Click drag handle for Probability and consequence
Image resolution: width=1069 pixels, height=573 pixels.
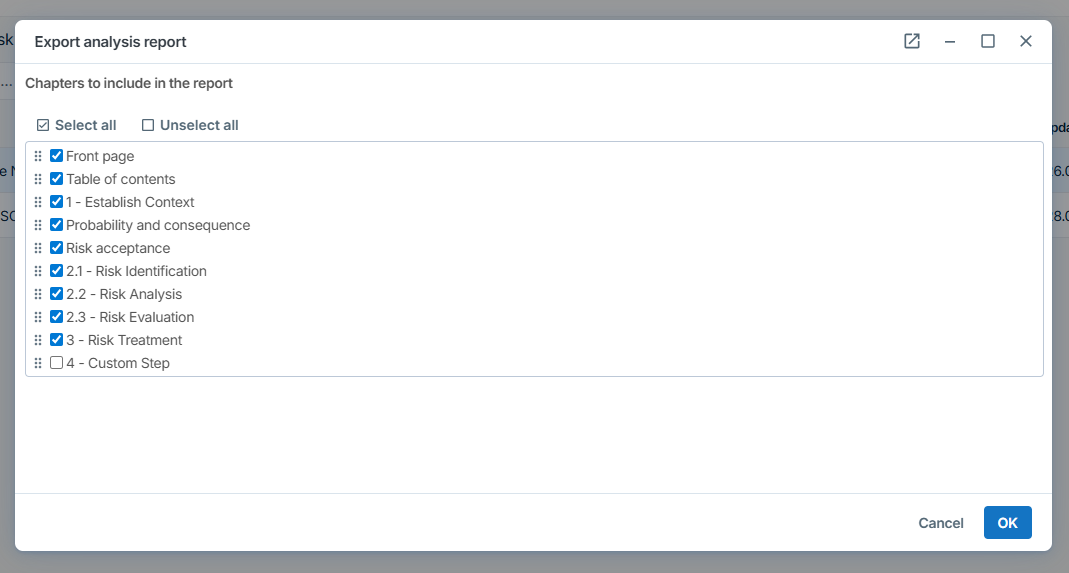38,225
